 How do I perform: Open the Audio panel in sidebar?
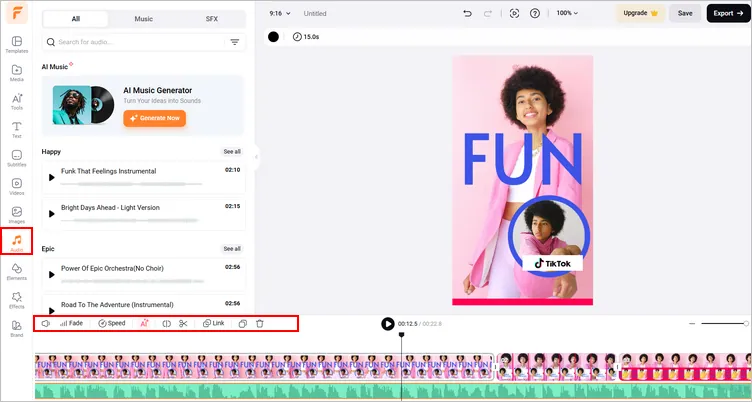pos(17,242)
